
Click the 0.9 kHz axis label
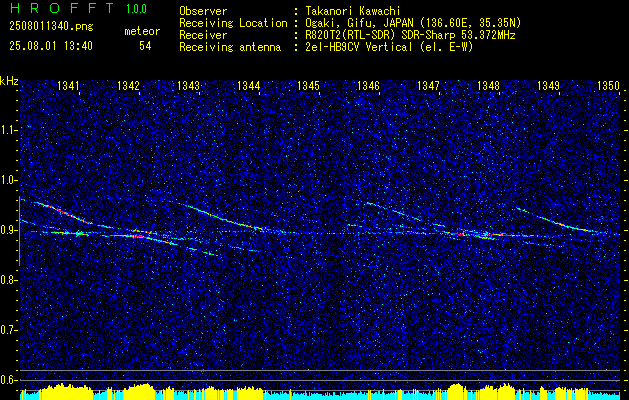[x=8, y=230]
